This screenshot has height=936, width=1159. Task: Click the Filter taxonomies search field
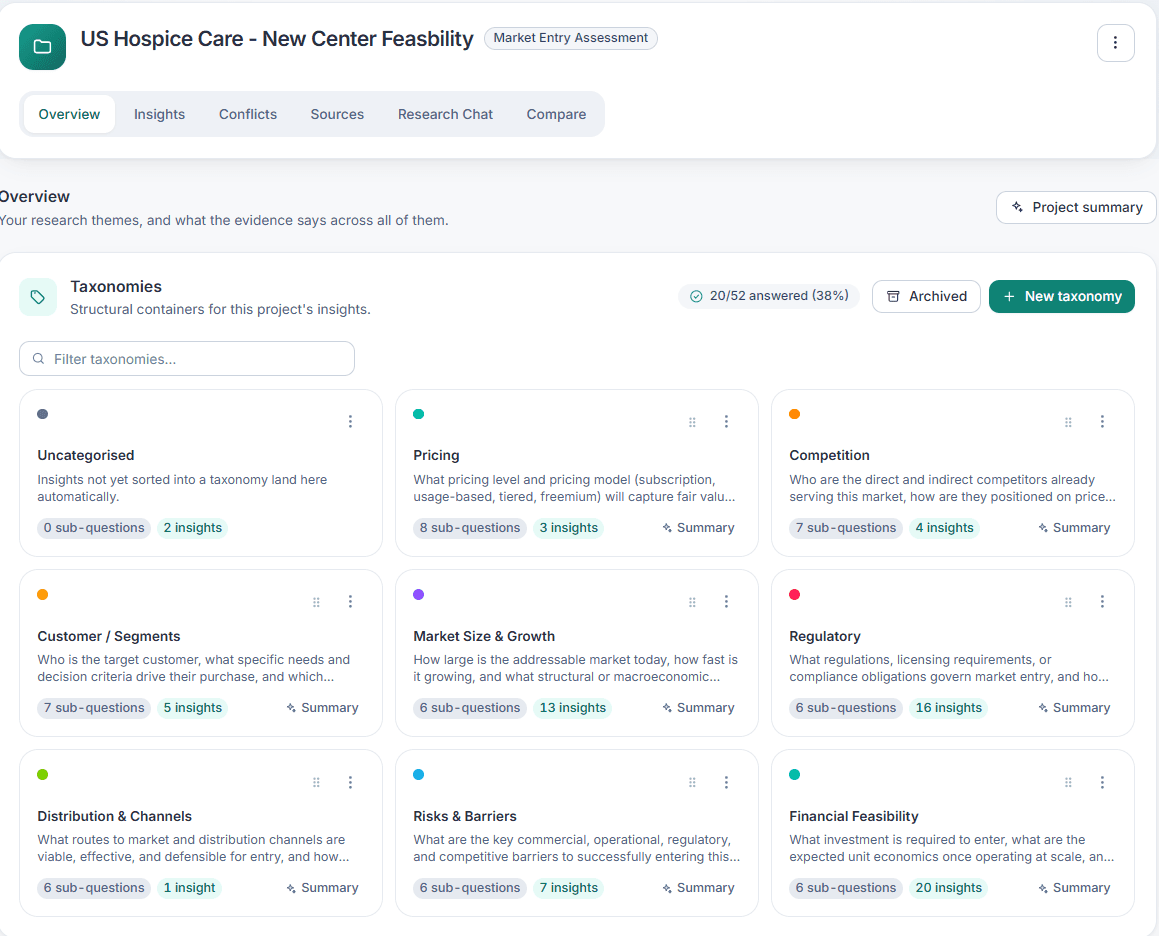click(x=187, y=359)
